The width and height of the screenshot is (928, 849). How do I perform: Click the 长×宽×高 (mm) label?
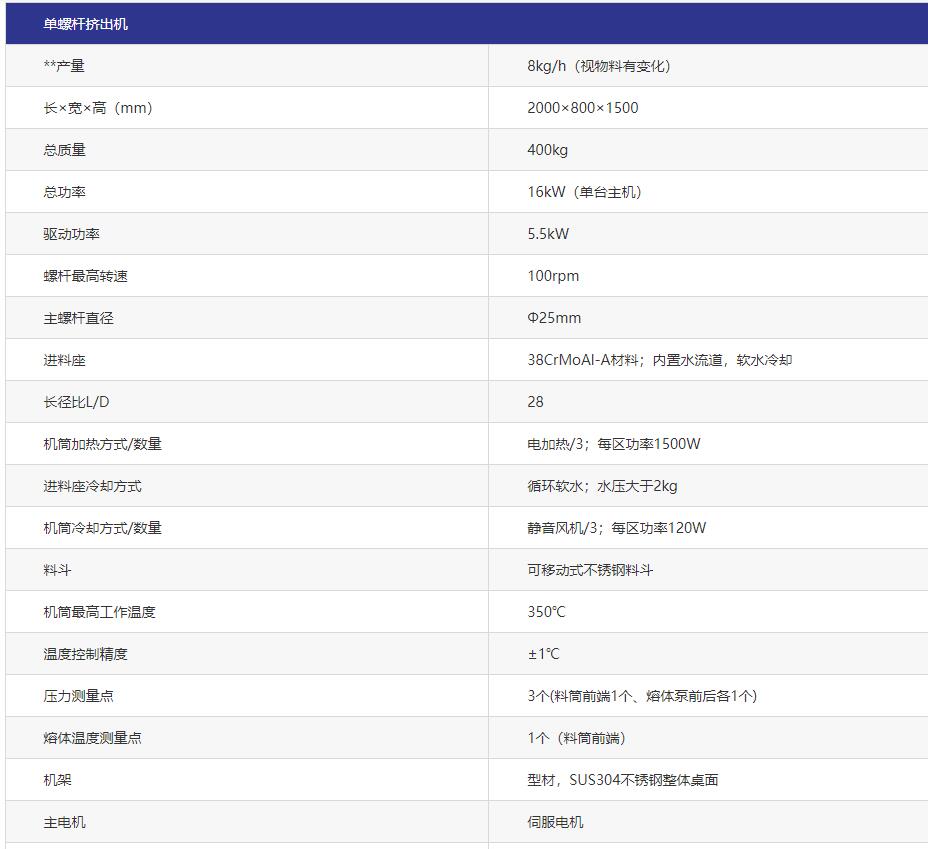click(98, 108)
